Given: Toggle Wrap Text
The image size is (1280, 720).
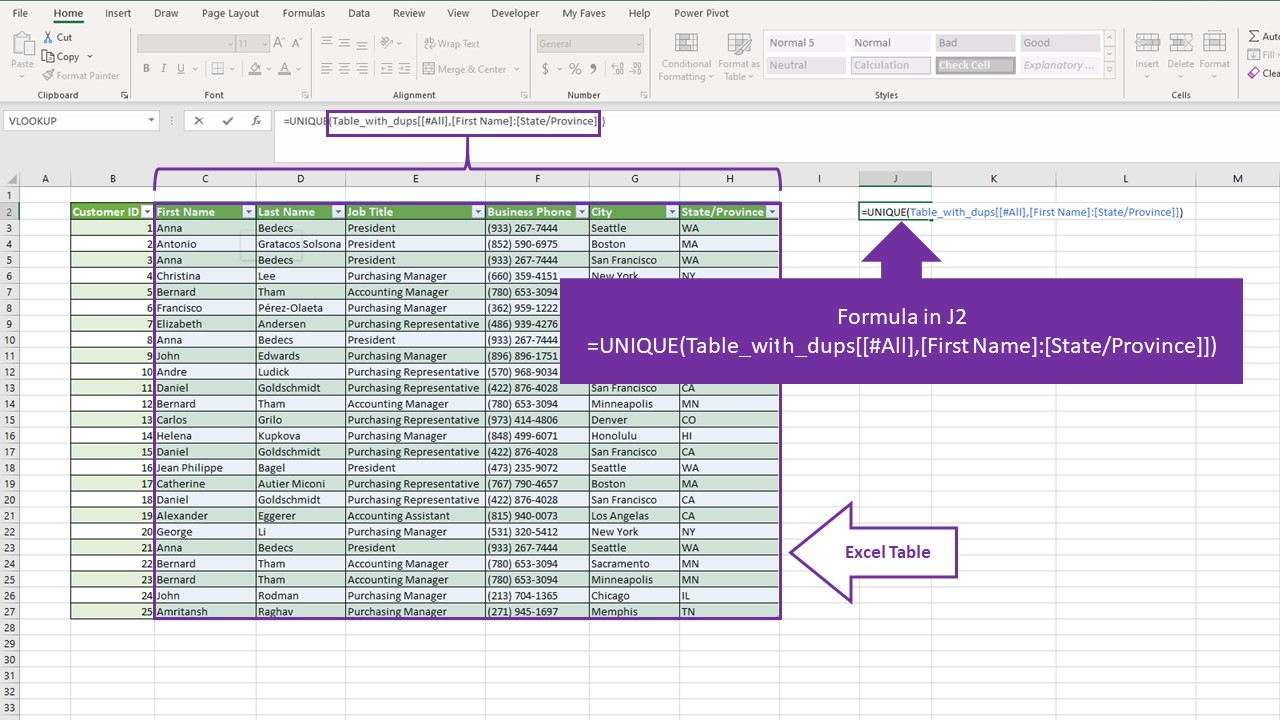Looking at the screenshot, I should pos(452,44).
